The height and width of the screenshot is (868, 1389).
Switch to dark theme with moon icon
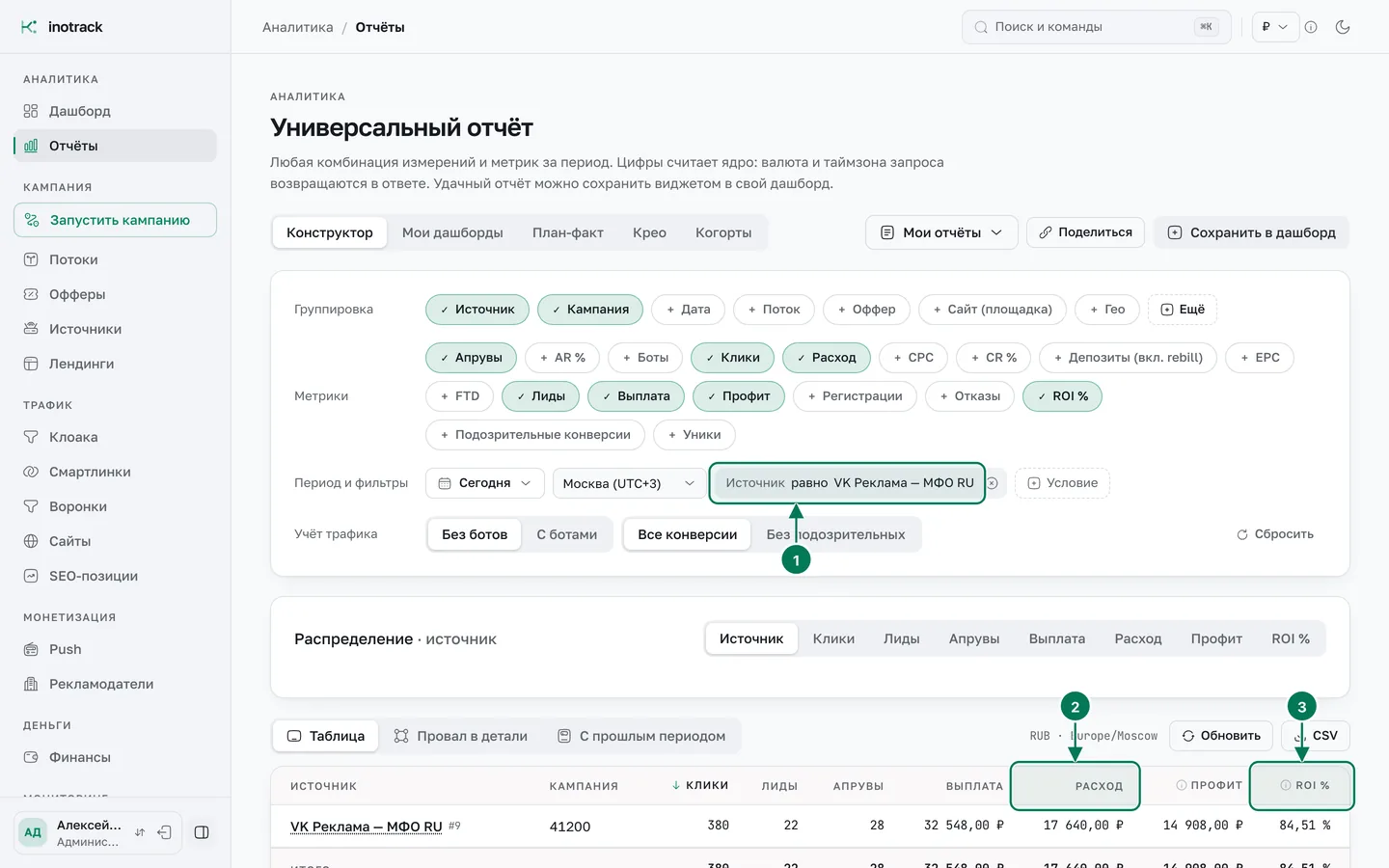click(x=1343, y=27)
